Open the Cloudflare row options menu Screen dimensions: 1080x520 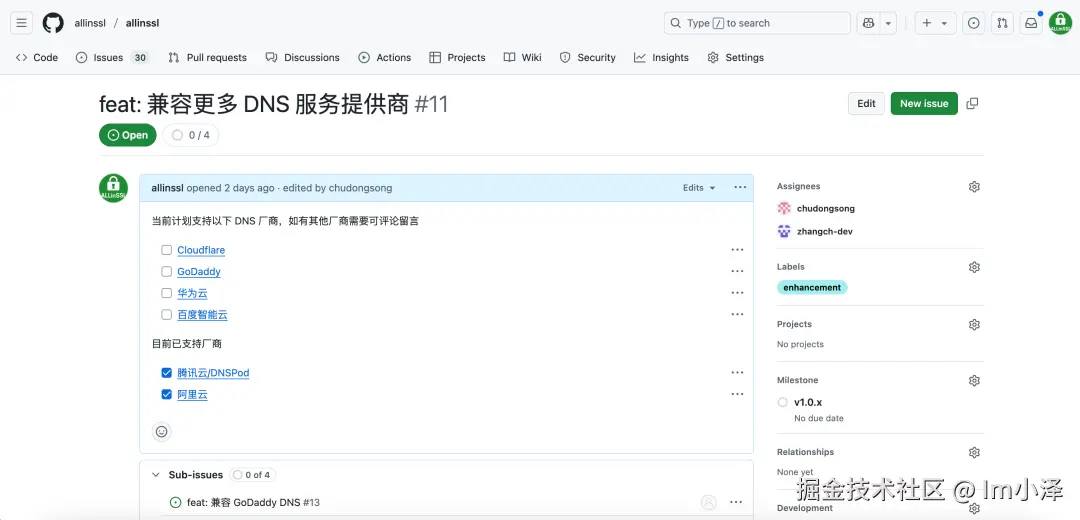coord(737,250)
